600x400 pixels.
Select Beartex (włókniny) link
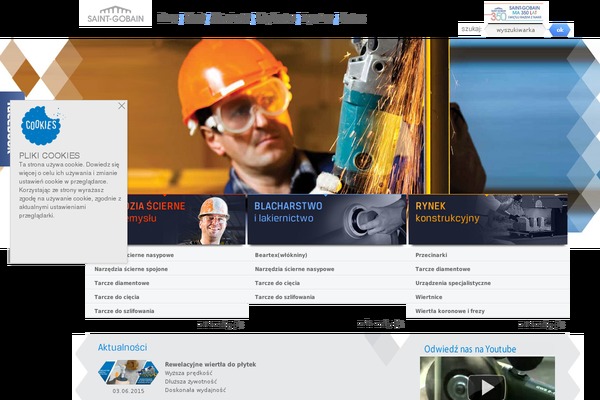point(281,255)
